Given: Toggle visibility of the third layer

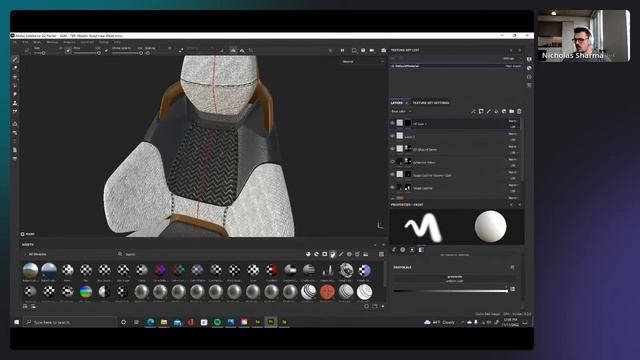Looking at the screenshot, I should [x=392, y=149].
